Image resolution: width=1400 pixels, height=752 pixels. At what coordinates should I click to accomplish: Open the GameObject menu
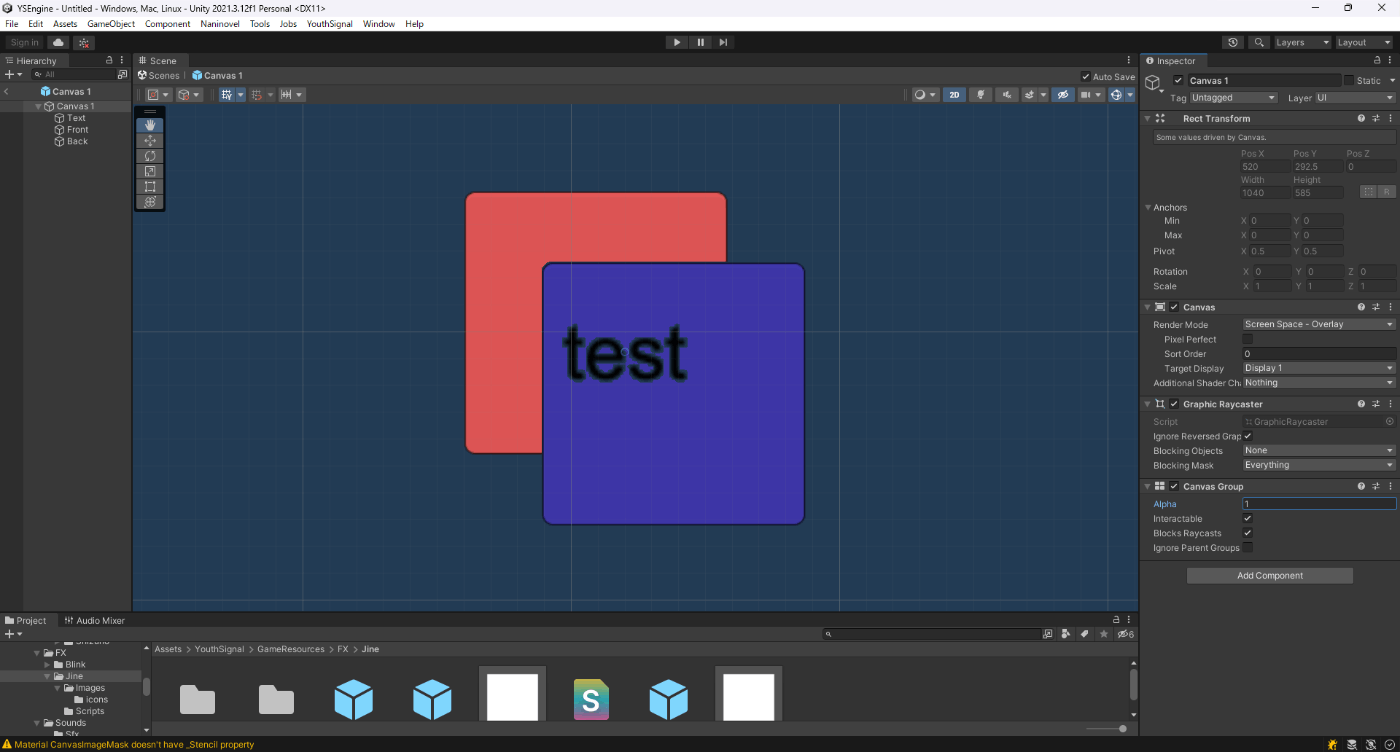(x=110, y=23)
